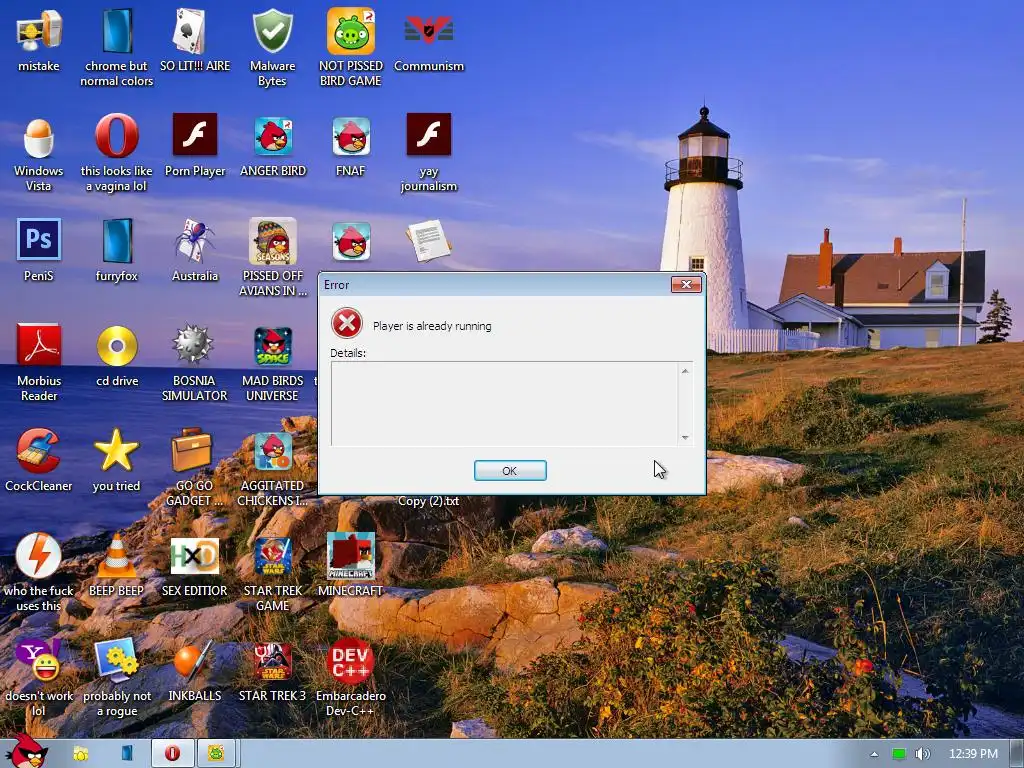
Task: Select the MINECRAFT desktop icon
Action: click(351, 556)
